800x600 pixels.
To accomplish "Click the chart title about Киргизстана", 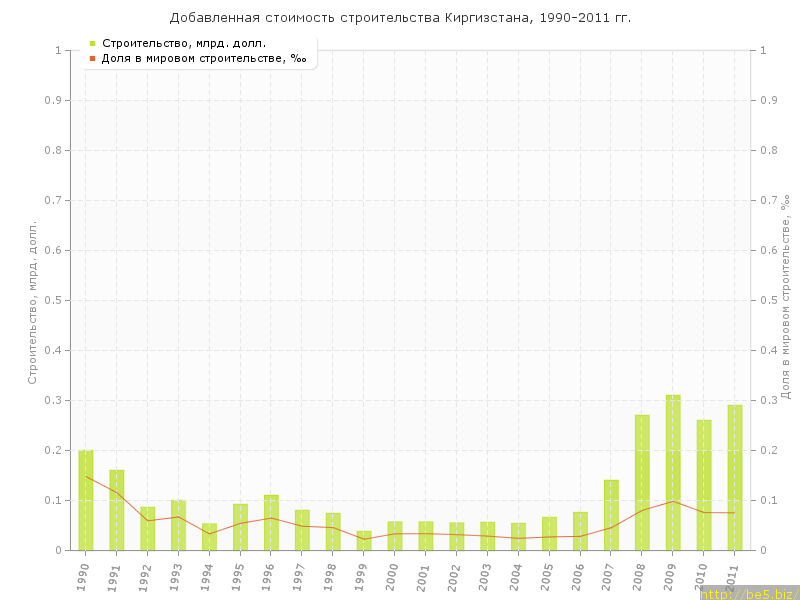I will [x=400, y=18].
